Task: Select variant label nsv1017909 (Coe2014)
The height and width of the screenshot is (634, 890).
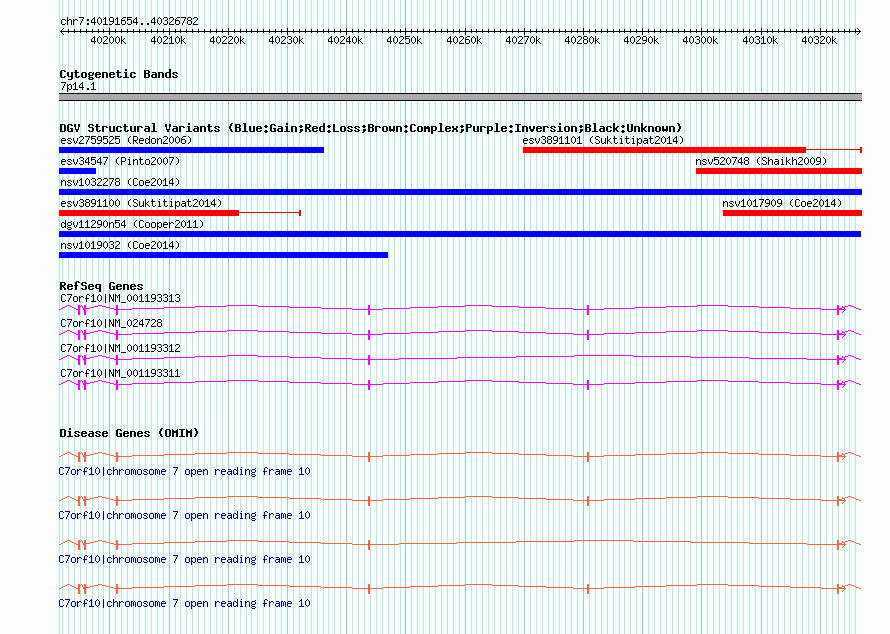Action: click(x=782, y=203)
